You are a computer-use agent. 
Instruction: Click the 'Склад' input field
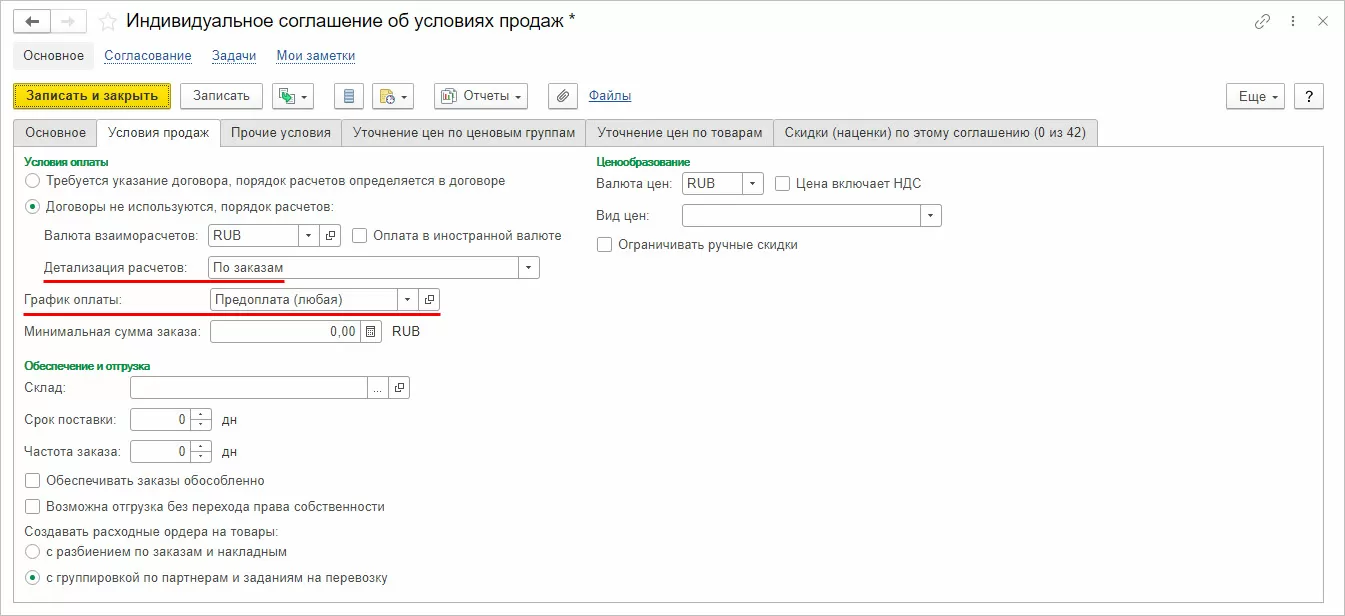[249, 388]
